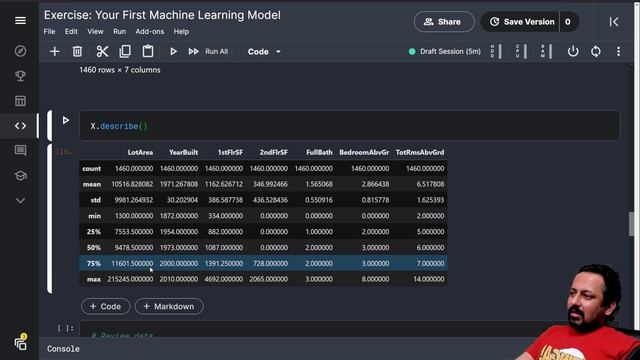Click the count row label
The width and height of the screenshot is (640, 360).
coord(91,169)
